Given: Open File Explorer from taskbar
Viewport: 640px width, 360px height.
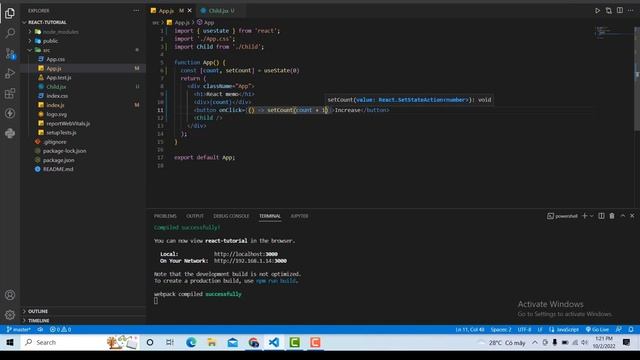Looking at the screenshot, I should 212,342.
